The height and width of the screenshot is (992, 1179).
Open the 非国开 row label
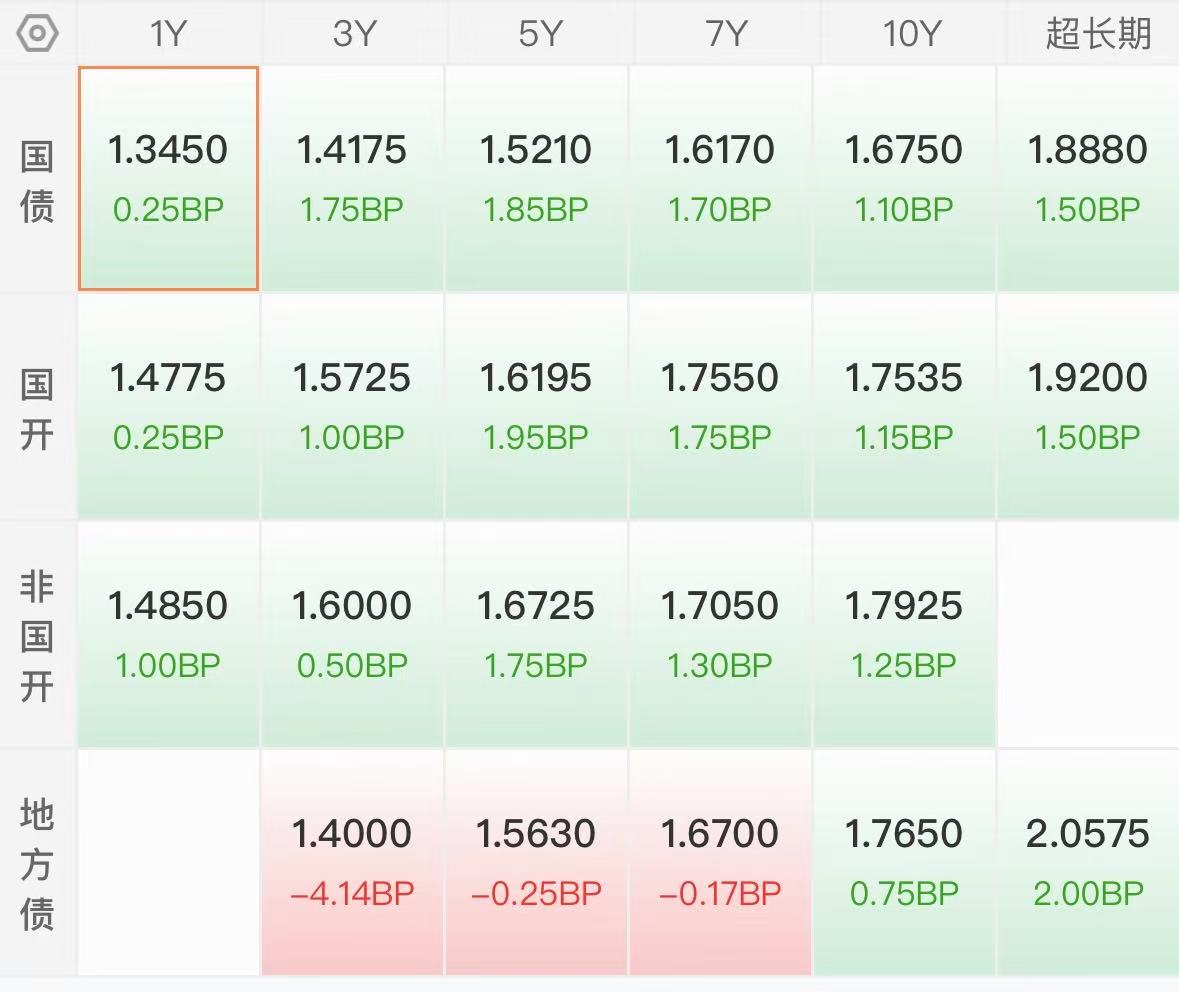coord(37,636)
